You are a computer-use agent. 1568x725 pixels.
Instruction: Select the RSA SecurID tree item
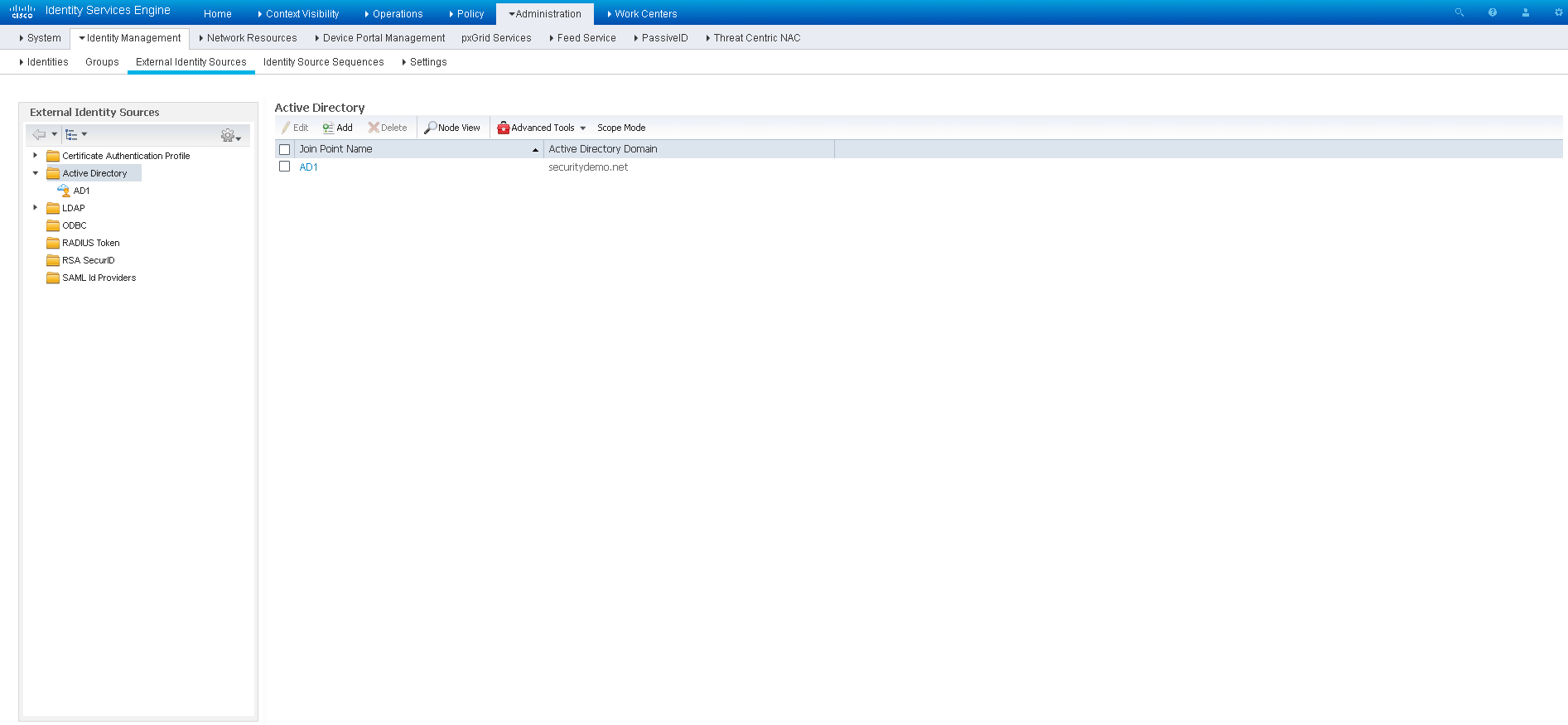89,260
